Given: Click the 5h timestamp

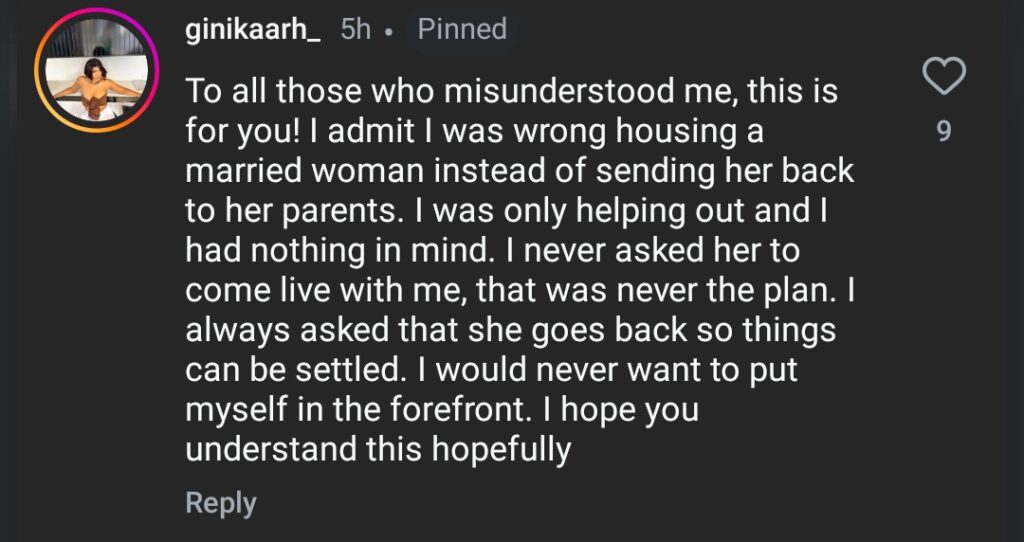Looking at the screenshot, I should coord(356,30).
